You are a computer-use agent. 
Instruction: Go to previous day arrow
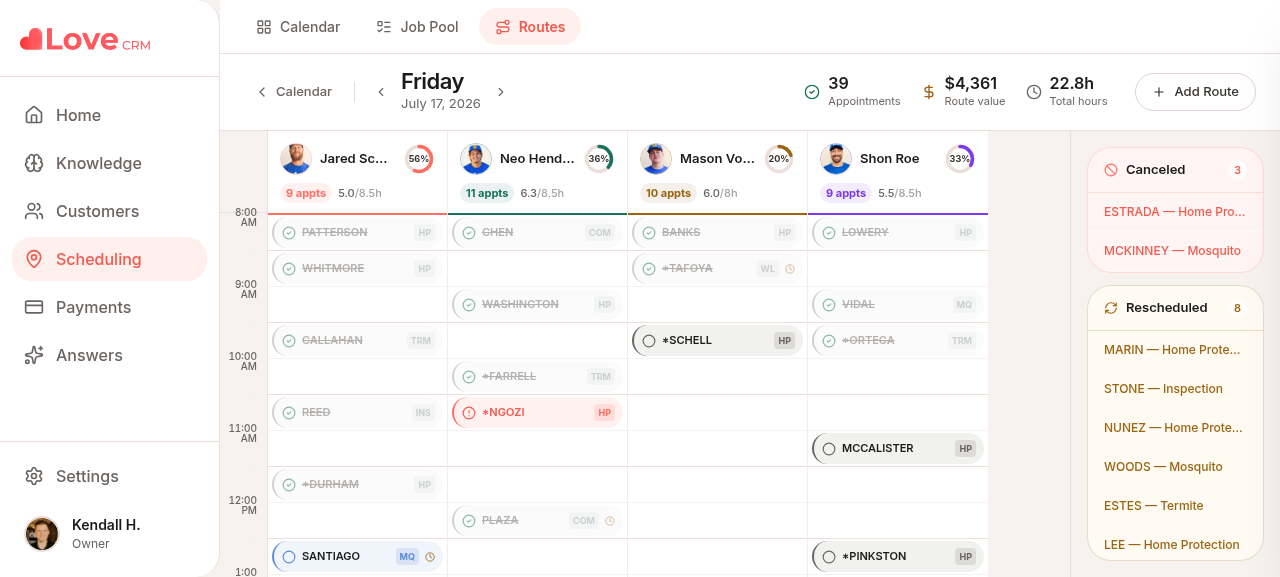pos(381,92)
